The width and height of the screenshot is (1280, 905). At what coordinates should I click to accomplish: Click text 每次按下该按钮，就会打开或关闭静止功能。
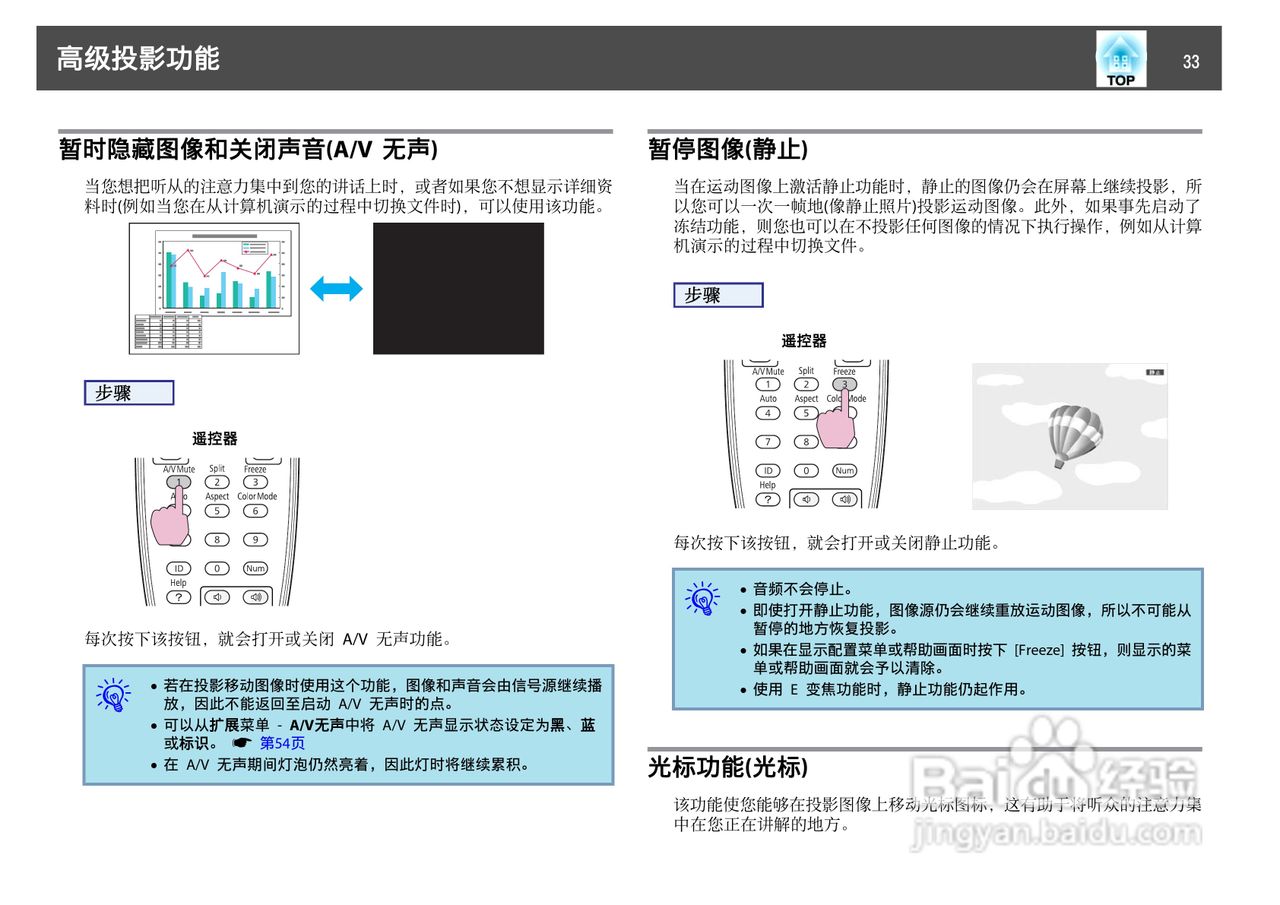pos(837,543)
